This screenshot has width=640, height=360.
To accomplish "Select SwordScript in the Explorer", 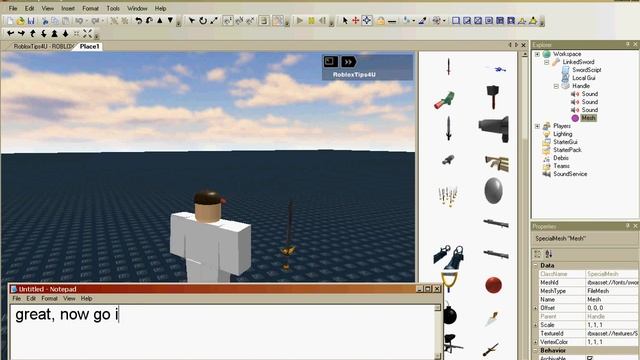I will tap(587, 70).
